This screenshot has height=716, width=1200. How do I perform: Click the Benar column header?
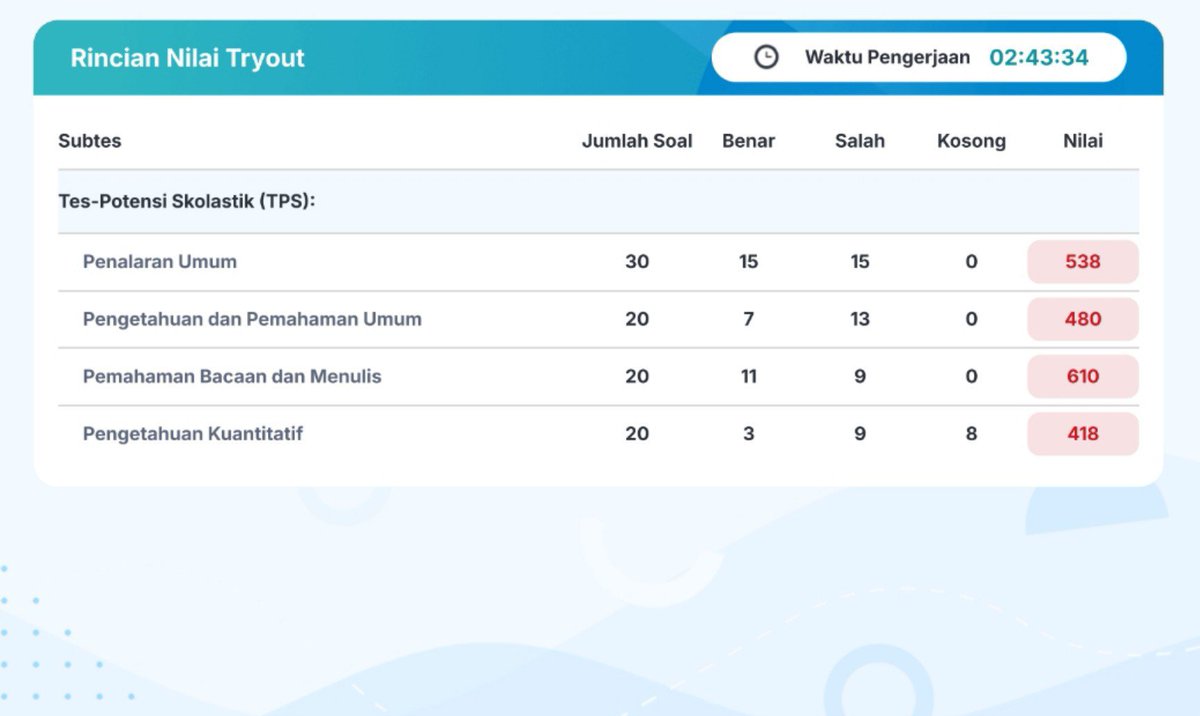coord(748,141)
